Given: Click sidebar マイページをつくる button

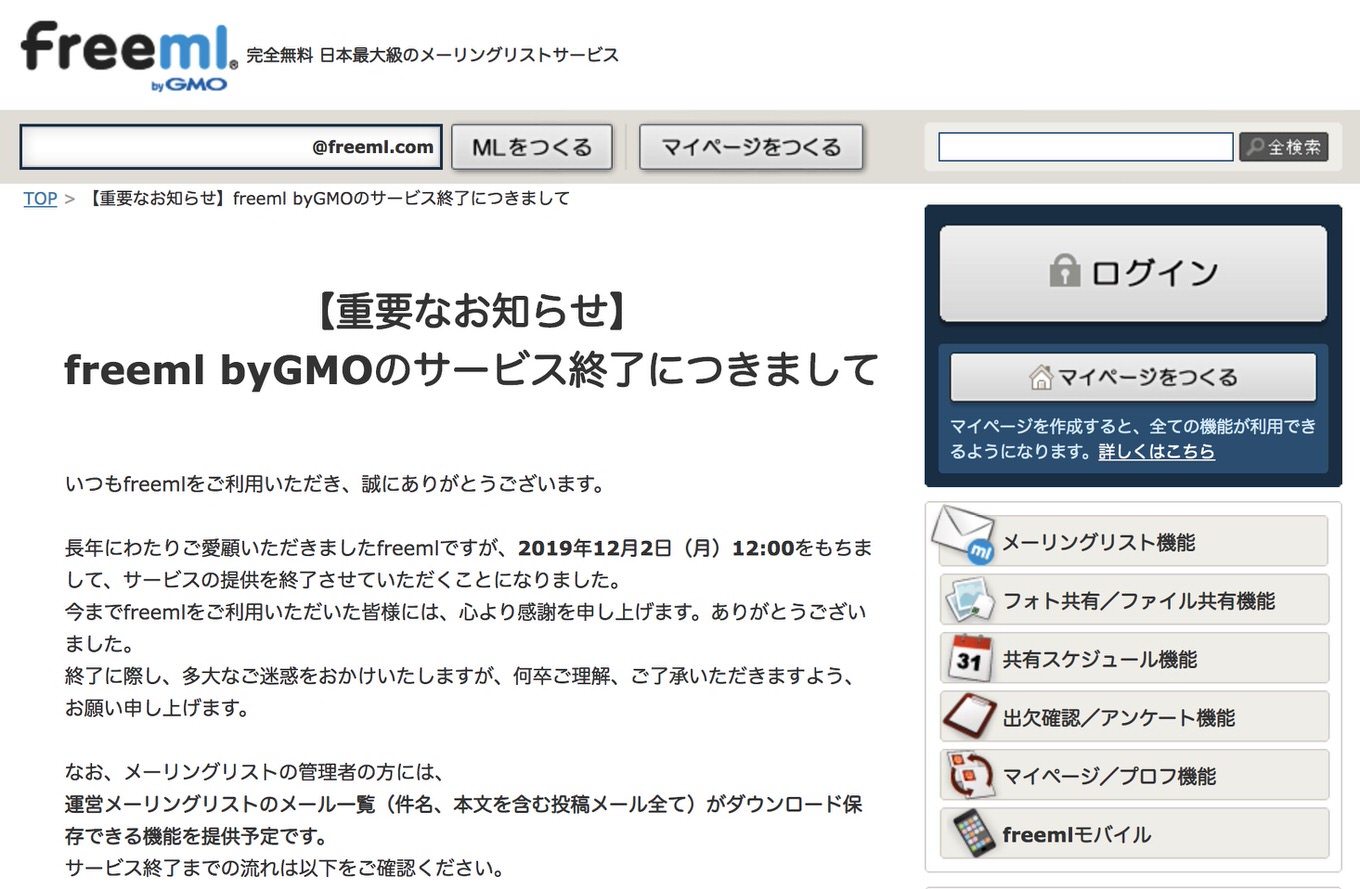Looking at the screenshot, I should pos(1133,377).
